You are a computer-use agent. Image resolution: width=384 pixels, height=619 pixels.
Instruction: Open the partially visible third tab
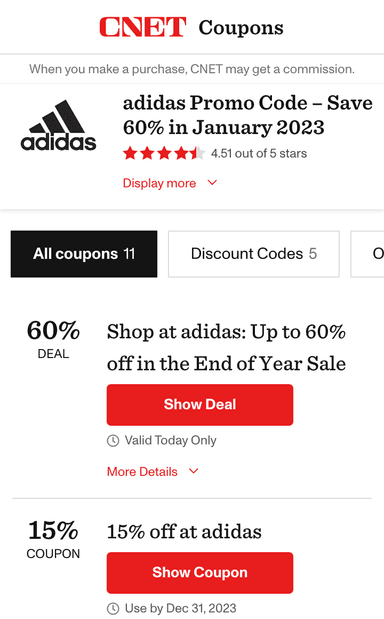coord(367,254)
